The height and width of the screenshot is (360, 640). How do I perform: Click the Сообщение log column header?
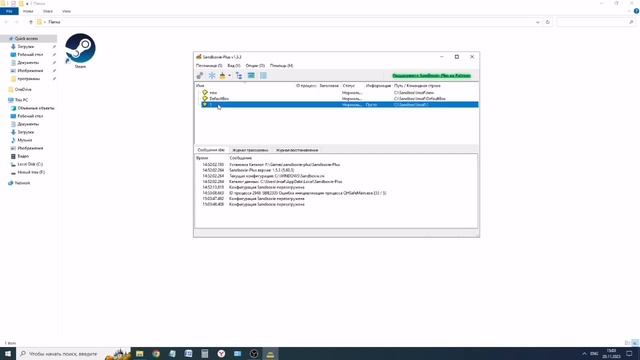coord(240,158)
